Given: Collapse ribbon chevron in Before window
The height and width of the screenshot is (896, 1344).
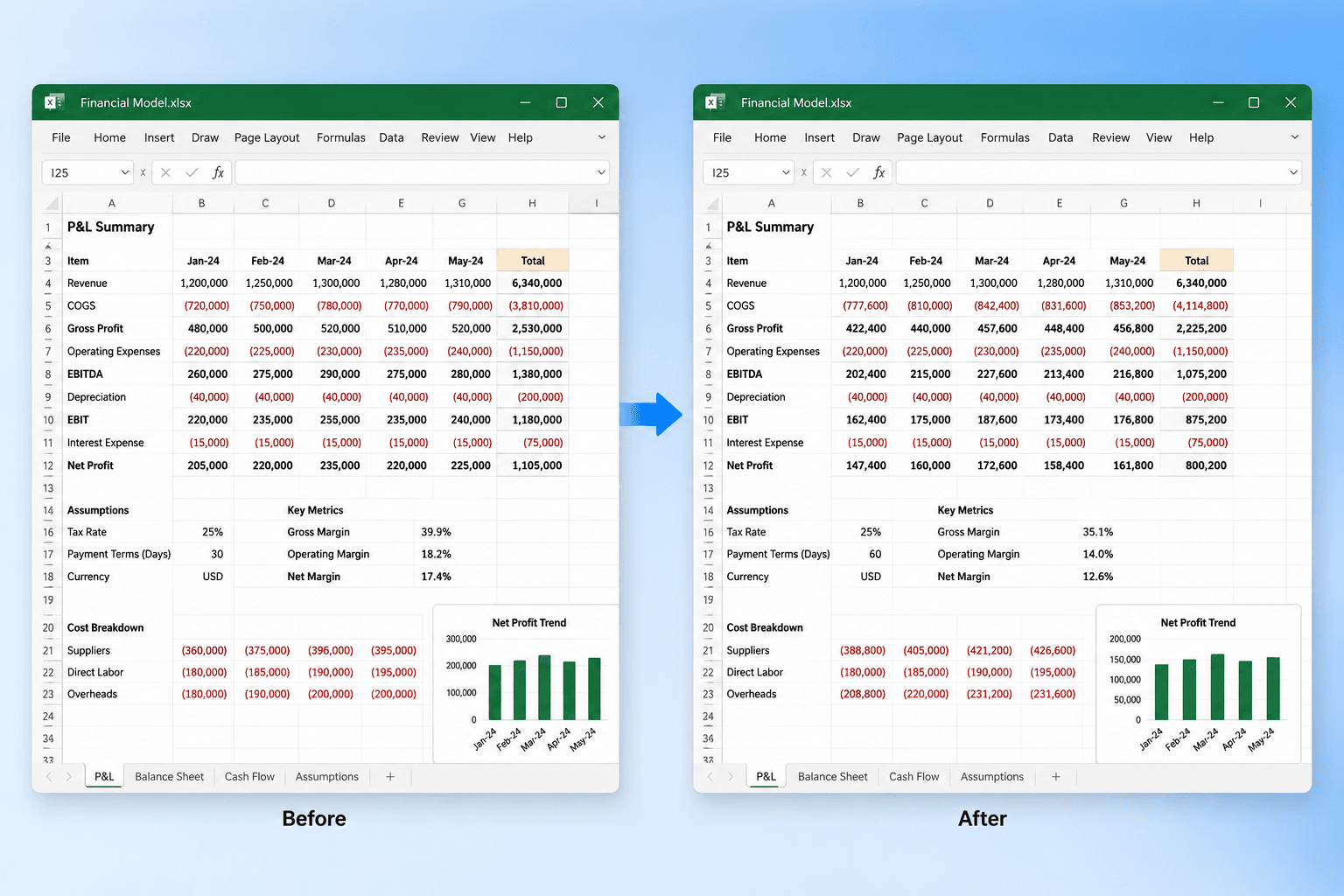Looking at the screenshot, I should pos(602,137).
